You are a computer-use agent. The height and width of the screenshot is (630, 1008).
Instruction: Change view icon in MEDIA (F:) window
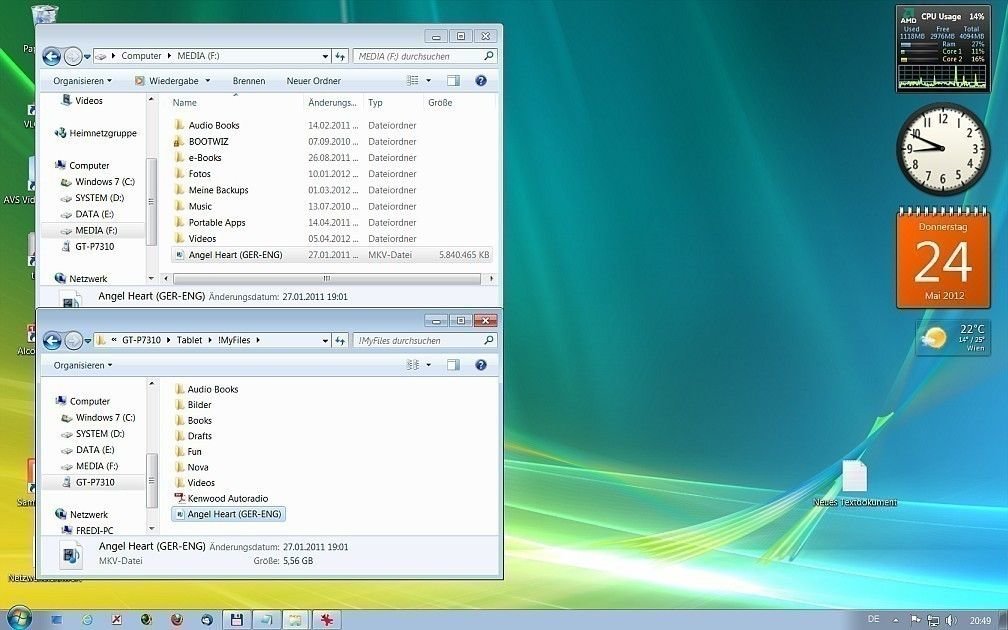tap(413, 80)
